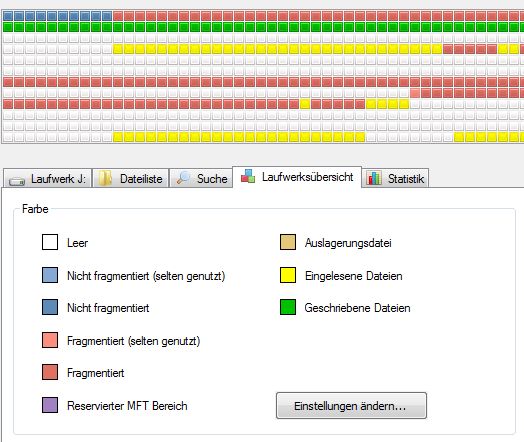Pick the Fragmentiert (selten genutzt) salmon swatch
The height and width of the screenshot is (442, 524).
click(50, 340)
